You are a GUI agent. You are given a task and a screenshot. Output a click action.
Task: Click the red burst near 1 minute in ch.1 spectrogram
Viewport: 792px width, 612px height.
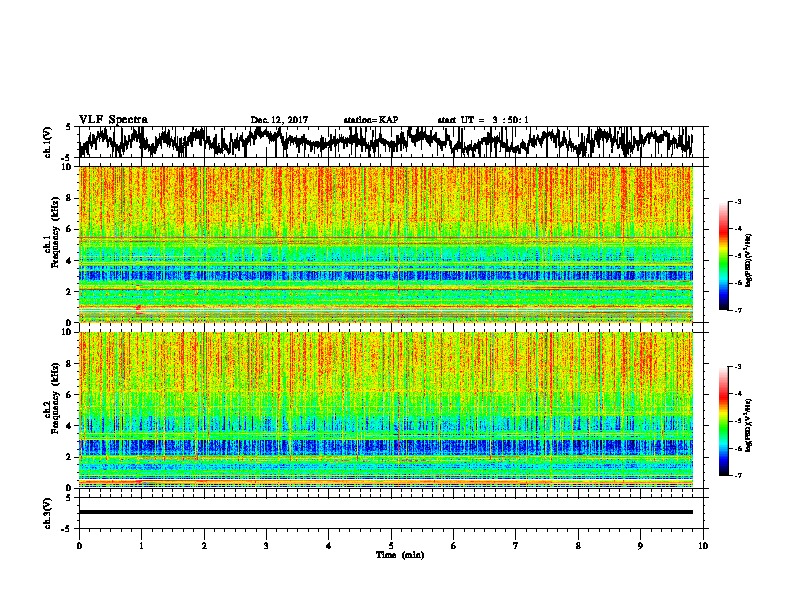(x=139, y=309)
